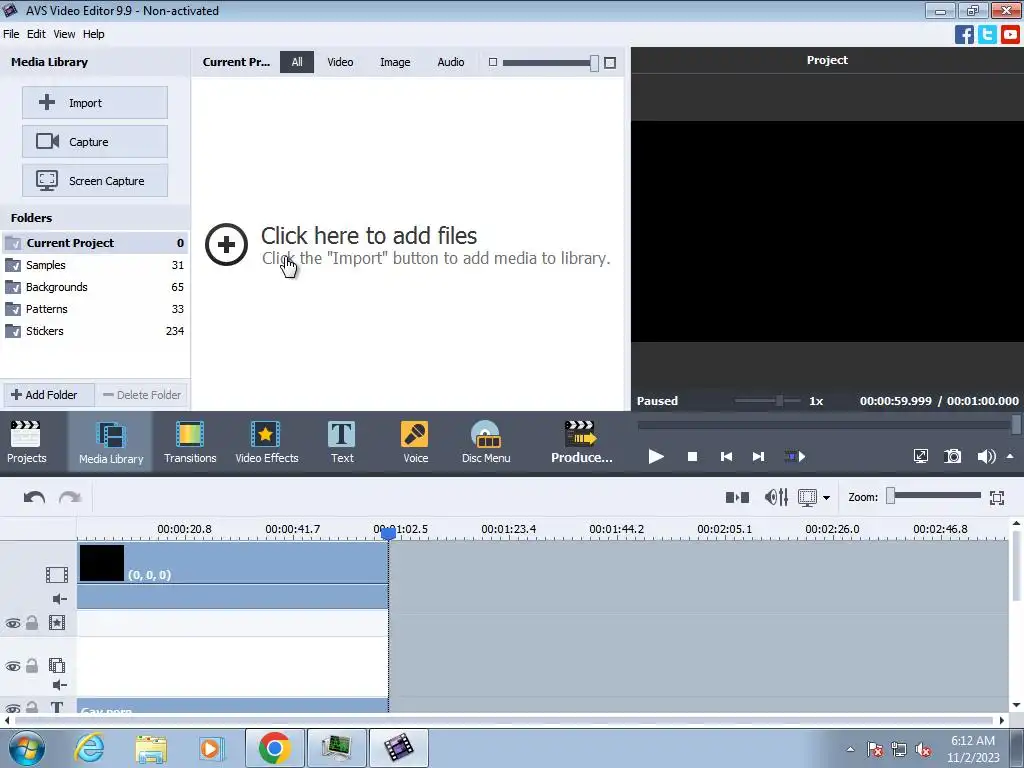This screenshot has height=768, width=1024.
Task: Filter library by Video tab
Action: point(340,62)
